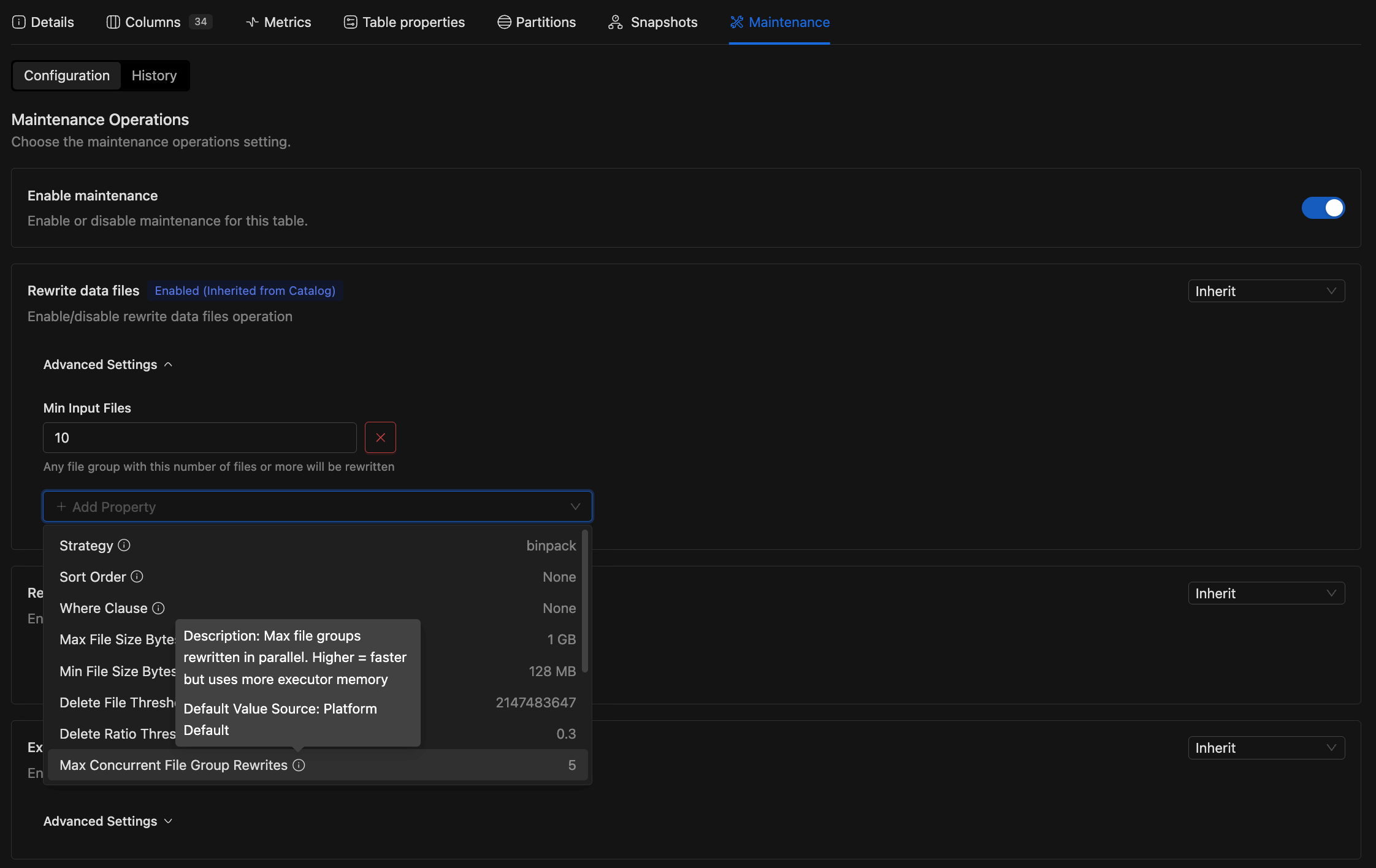1376x868 pixels.
Task: Click the property list scrollbar
Action: (x=585, y=601)
